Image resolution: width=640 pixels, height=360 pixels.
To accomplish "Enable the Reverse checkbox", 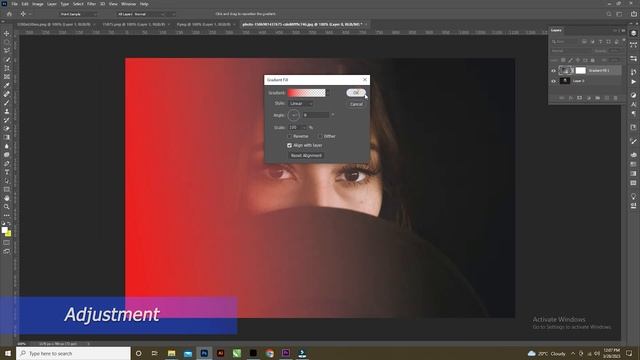I will click(x=289, y=136).
